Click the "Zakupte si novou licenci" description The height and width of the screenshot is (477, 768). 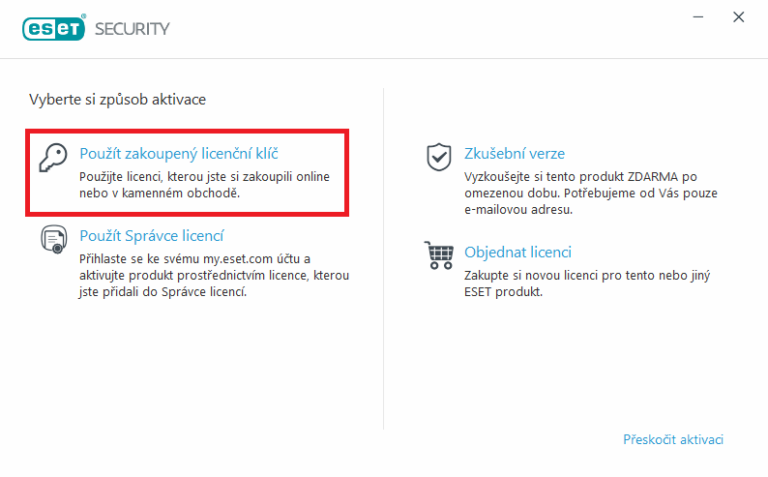587,284
